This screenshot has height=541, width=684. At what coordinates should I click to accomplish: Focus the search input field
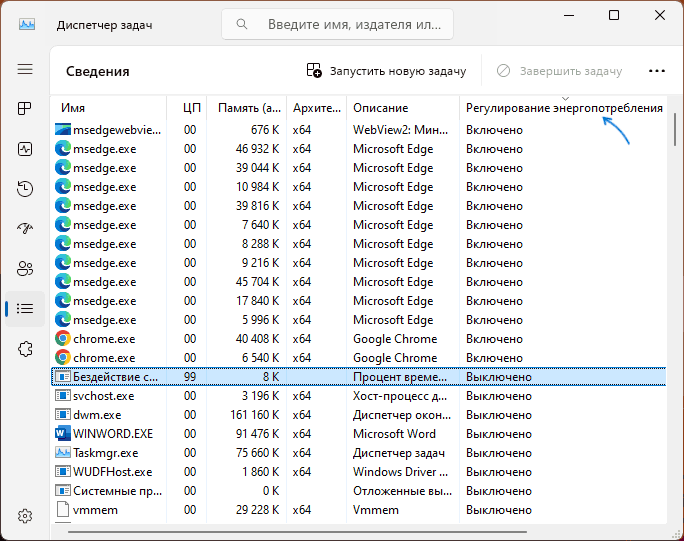tap(337, 24)
